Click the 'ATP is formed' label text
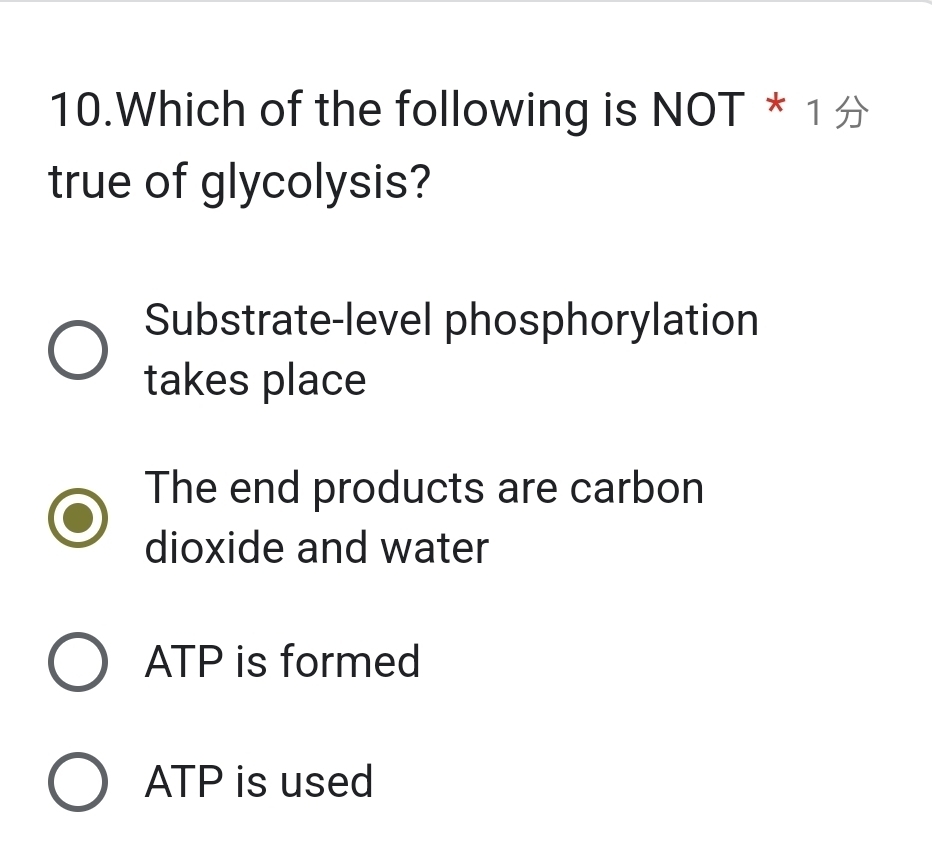 [283, 661]
